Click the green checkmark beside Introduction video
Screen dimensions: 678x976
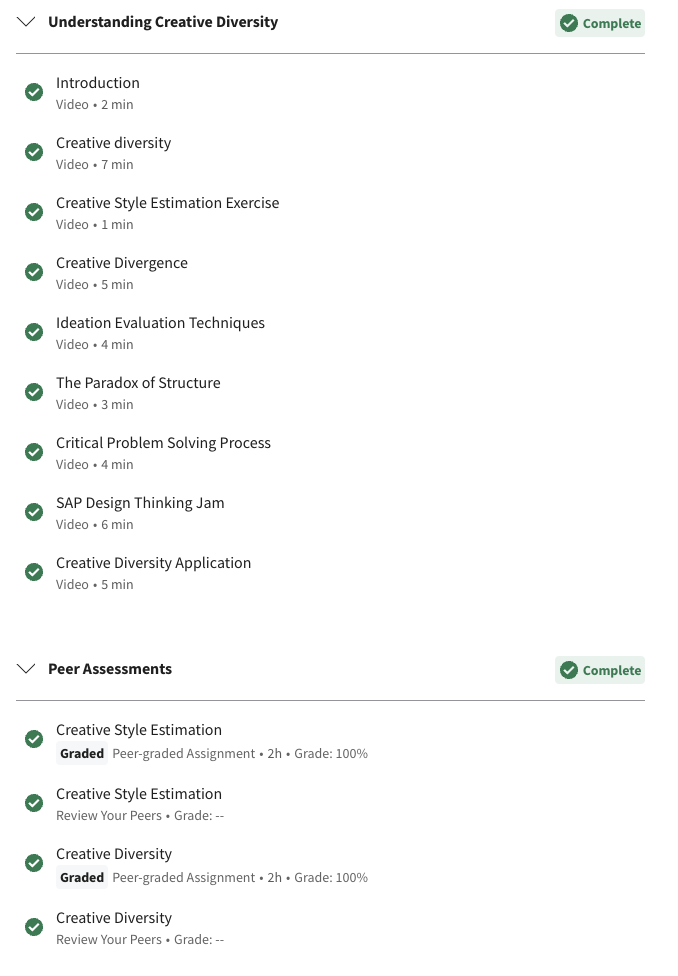34,92
